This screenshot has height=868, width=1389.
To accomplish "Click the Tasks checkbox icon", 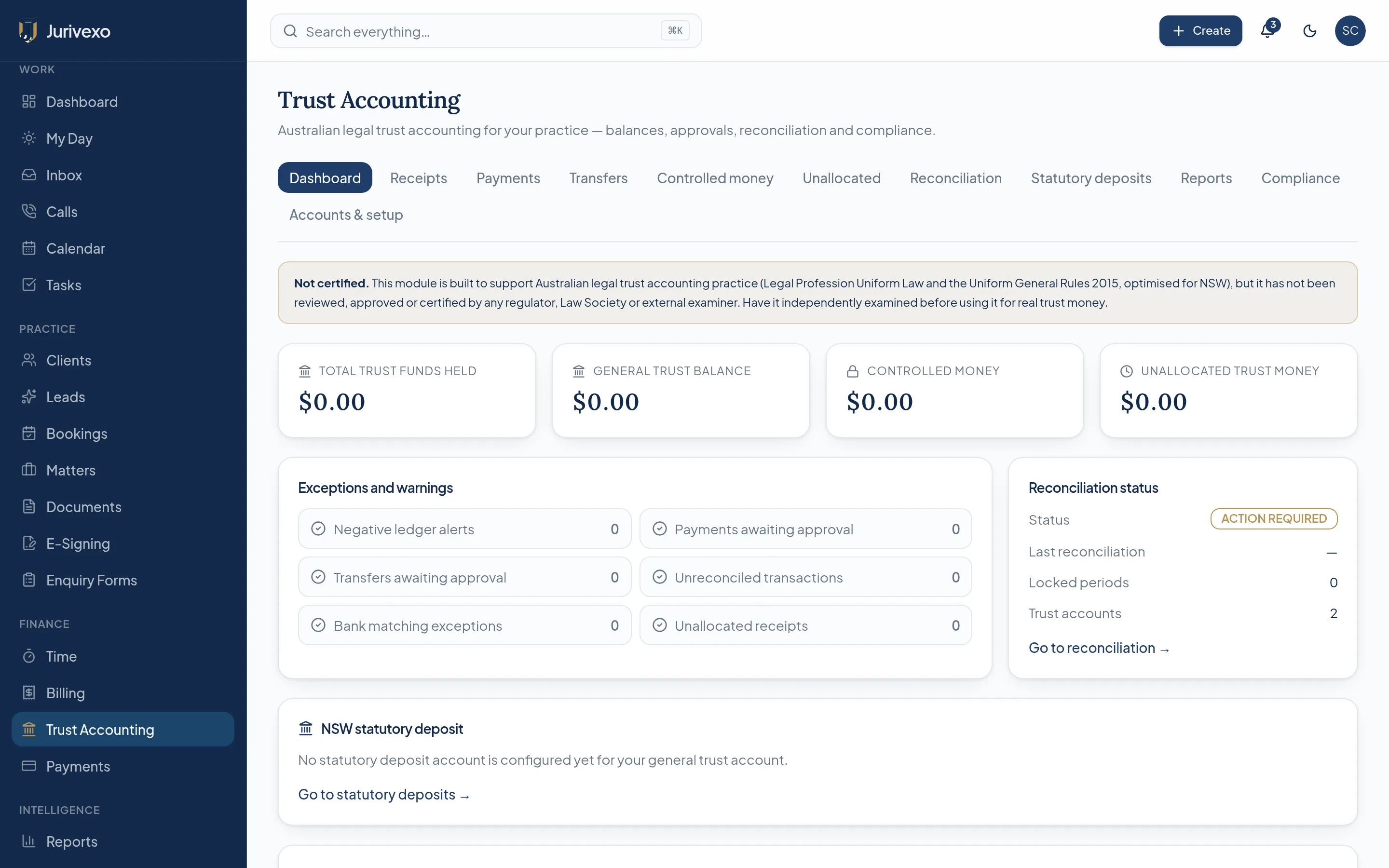I will (x=29, y=285).
